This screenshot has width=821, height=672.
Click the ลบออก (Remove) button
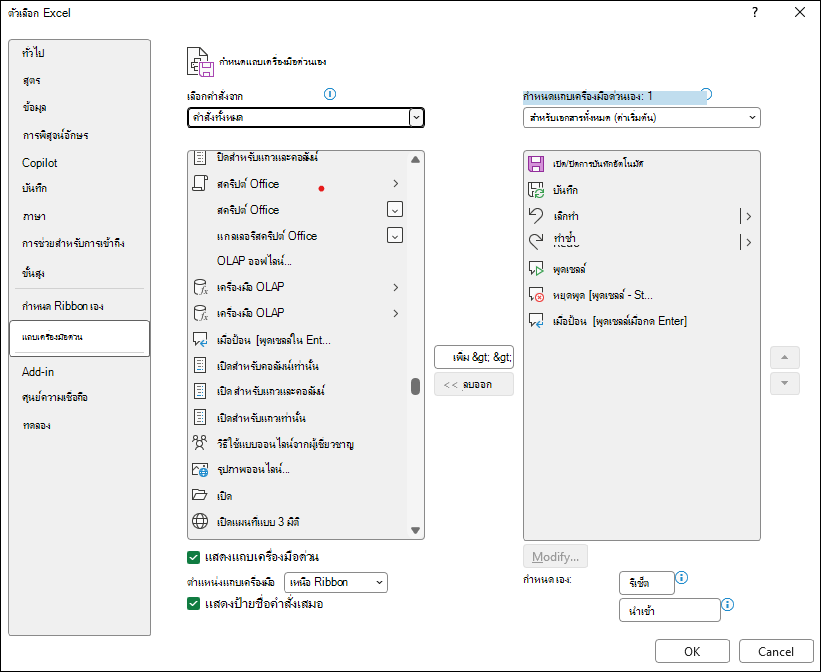click(474, 384)
